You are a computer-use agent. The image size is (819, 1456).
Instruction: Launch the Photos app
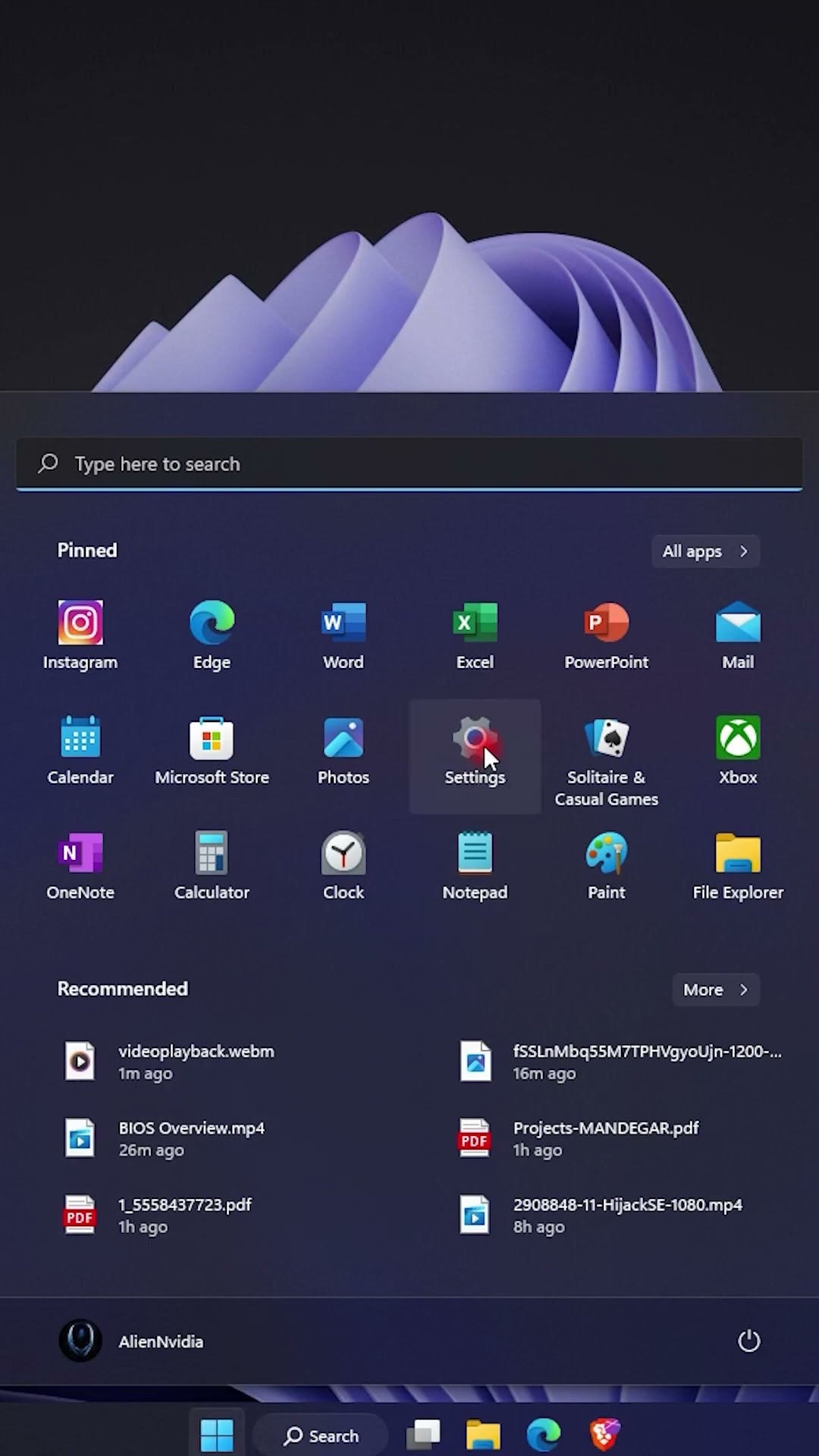[344, 751]
